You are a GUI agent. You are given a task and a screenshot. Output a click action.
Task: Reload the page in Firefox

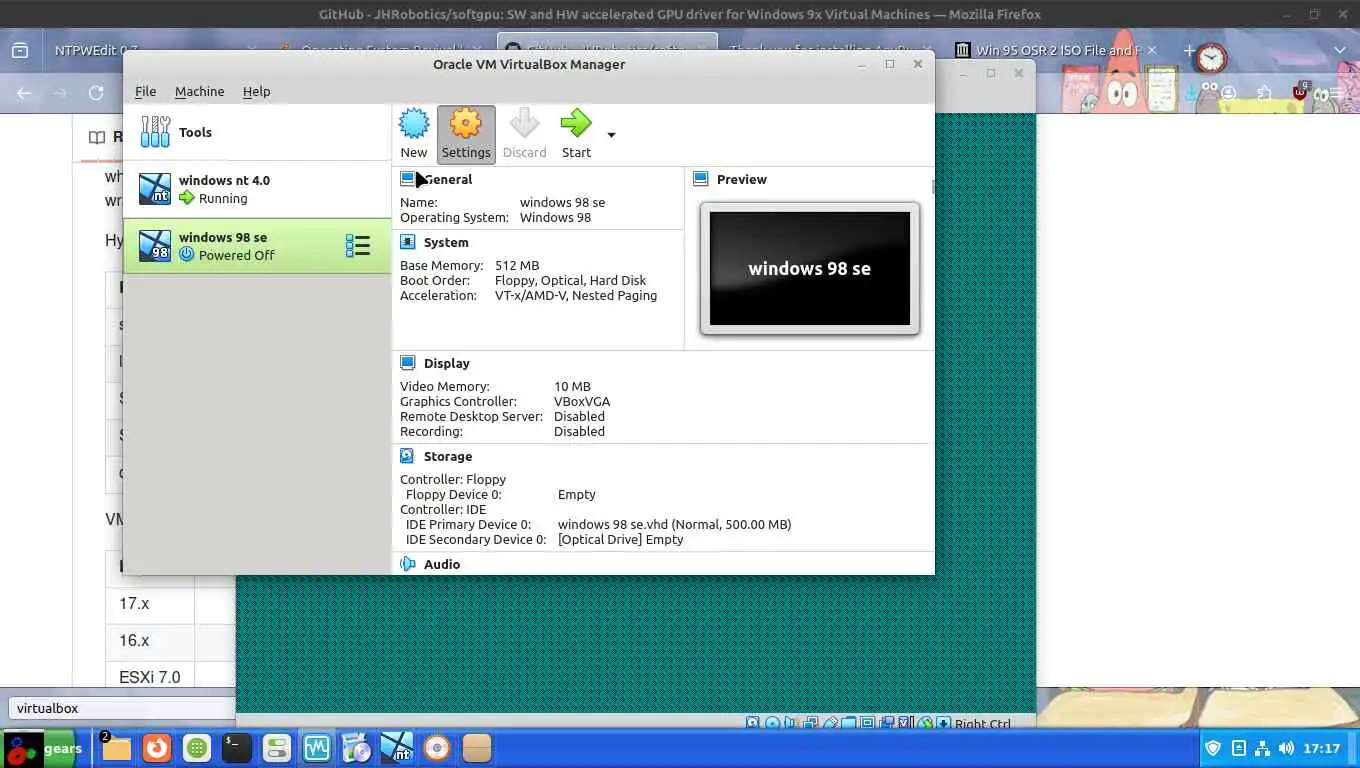click(x=96, y=93)
